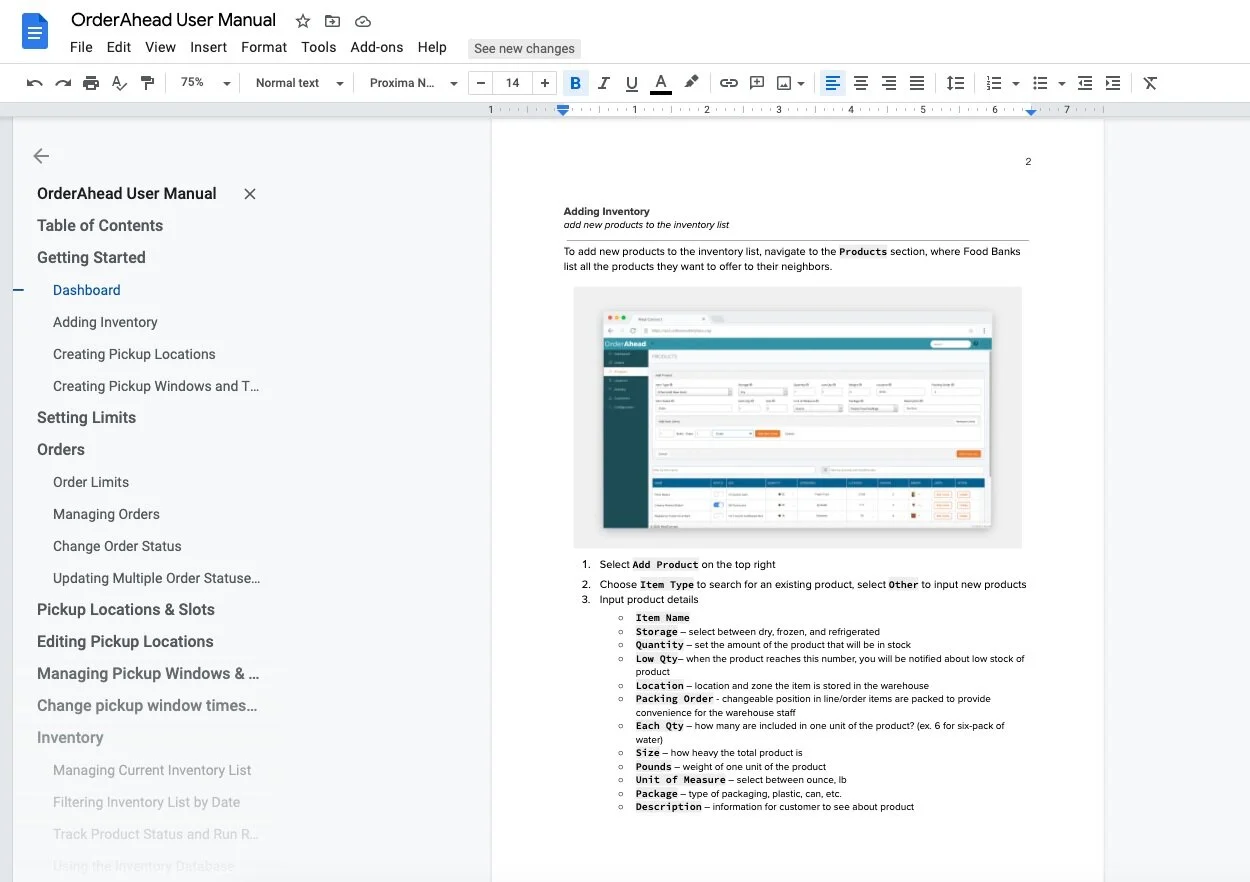Click the font size field showing 14

(513, 83)
